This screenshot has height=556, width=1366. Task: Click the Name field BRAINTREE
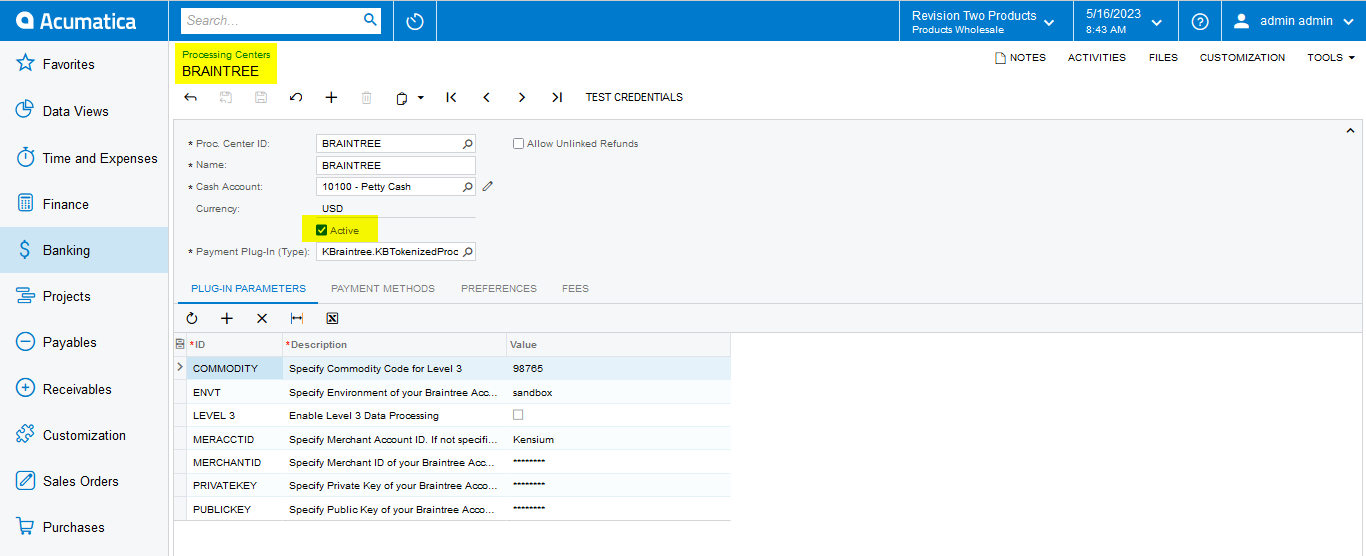pos(396,165)
